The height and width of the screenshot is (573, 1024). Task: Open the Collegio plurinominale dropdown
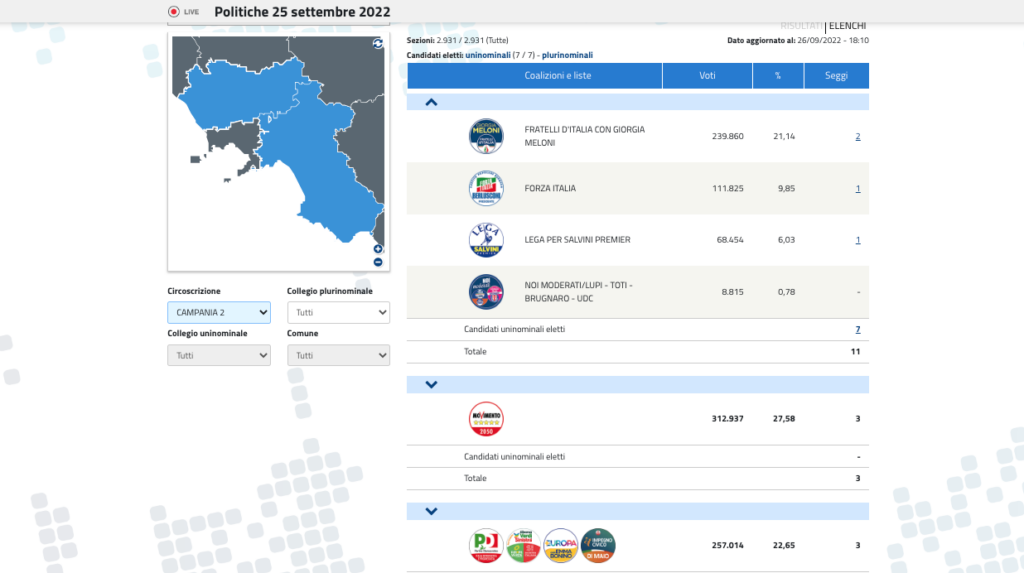pos(338,312)
